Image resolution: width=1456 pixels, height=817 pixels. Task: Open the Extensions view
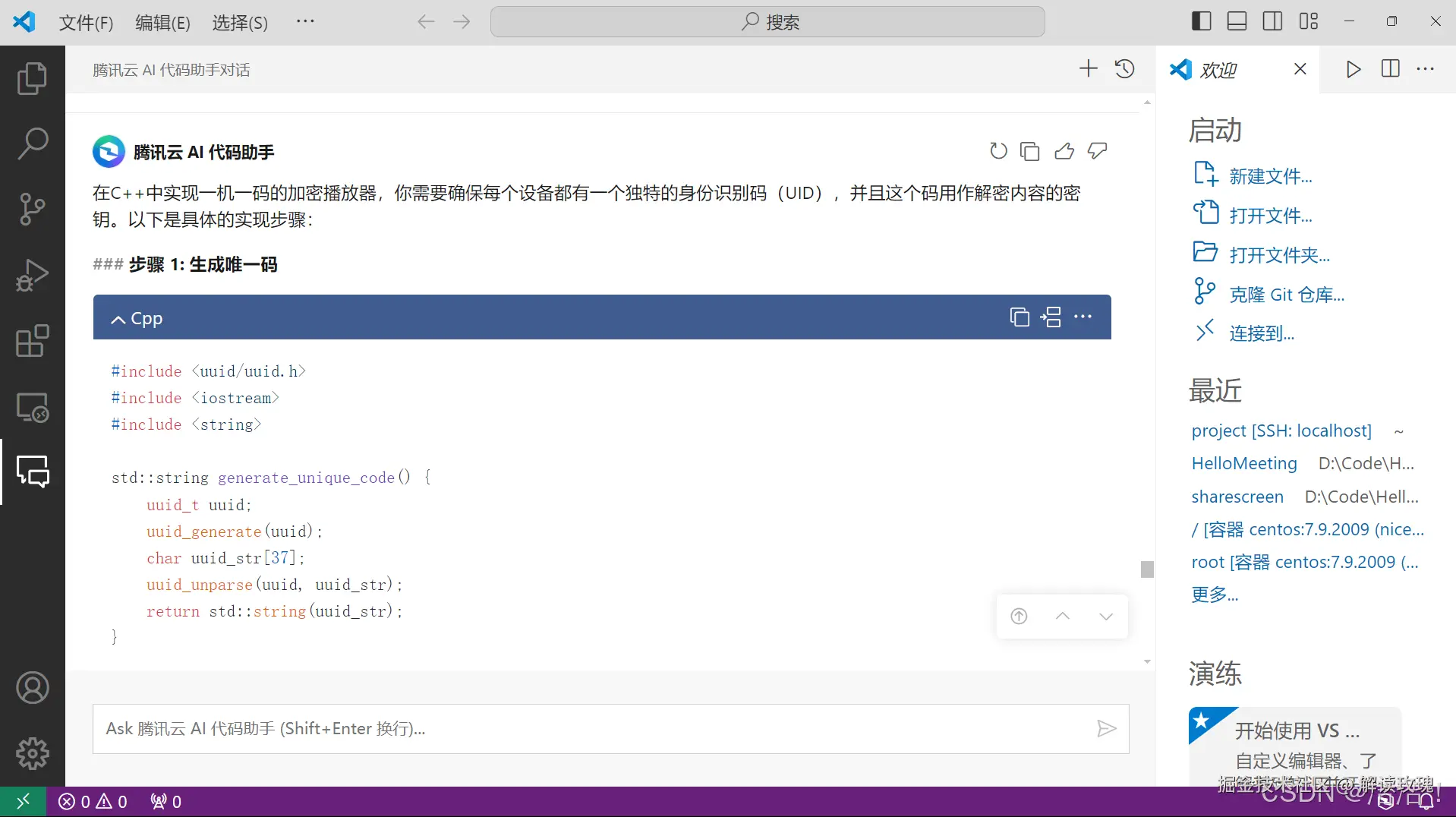click(x=32, y=341)
